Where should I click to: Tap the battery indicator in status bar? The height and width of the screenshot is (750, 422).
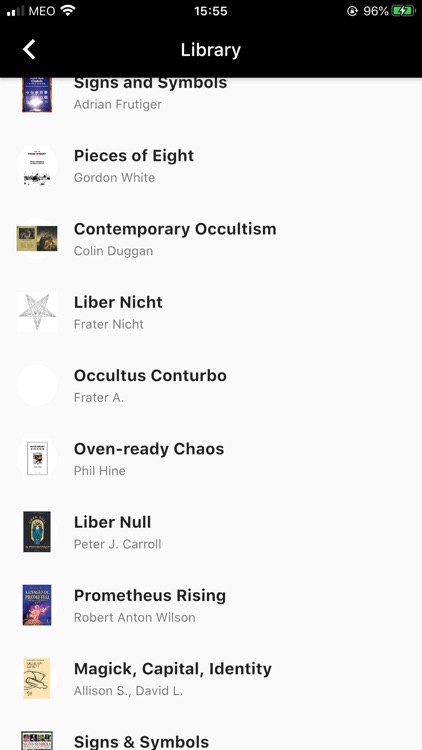click(x=403, y=11)
